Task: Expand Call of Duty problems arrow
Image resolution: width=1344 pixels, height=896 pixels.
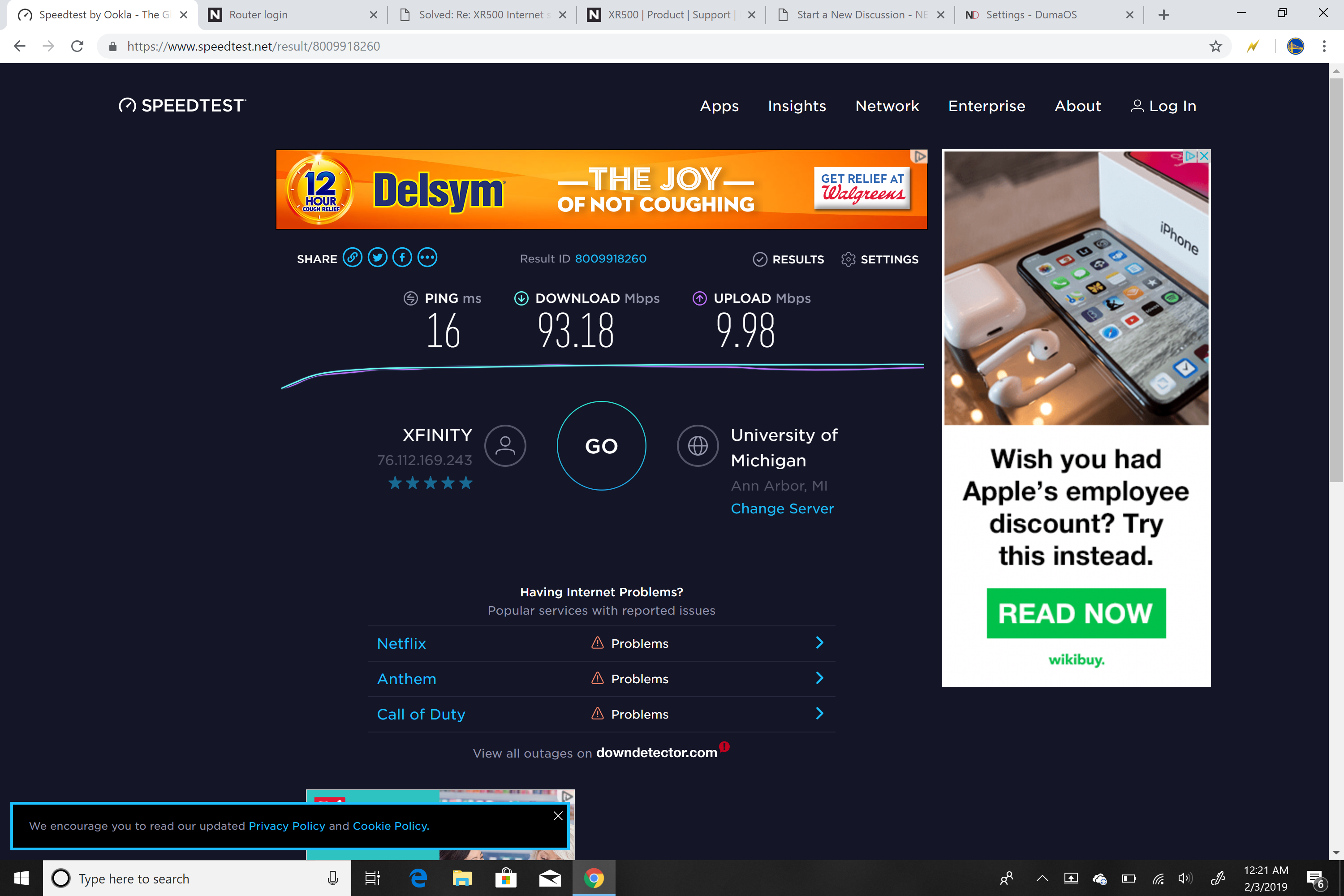Action: pos(819,714)
